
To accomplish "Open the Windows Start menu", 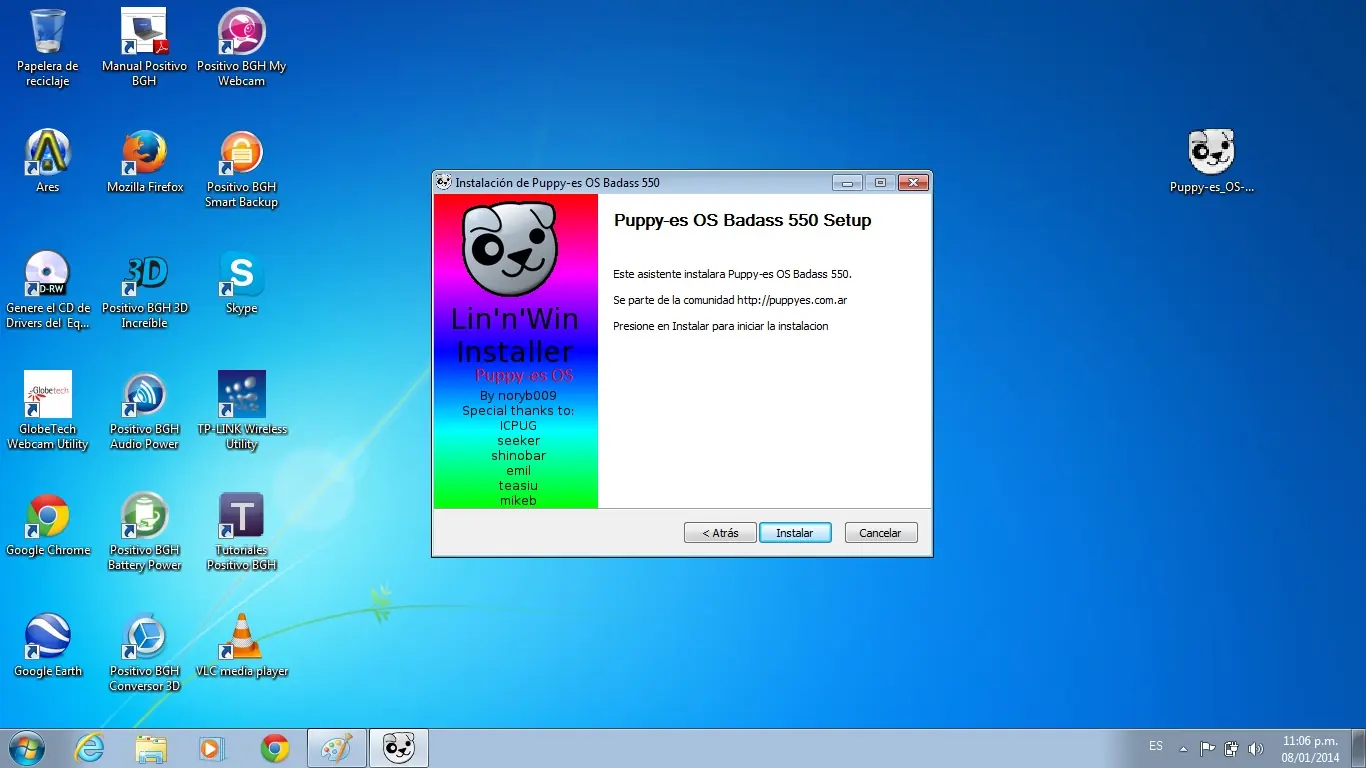I will [26, 748].
